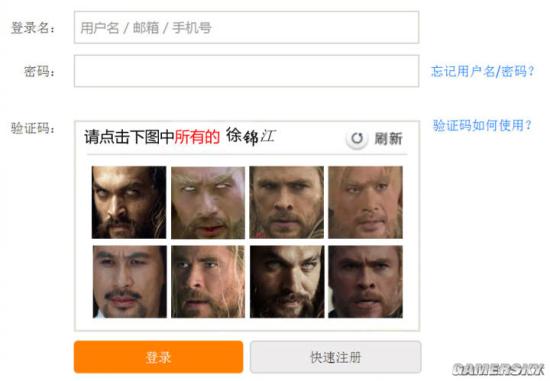This screenshot has width=550, height=381.
Task: Pick the pale blond-haired face thumbnail
Action: click(x=365, y=202)
